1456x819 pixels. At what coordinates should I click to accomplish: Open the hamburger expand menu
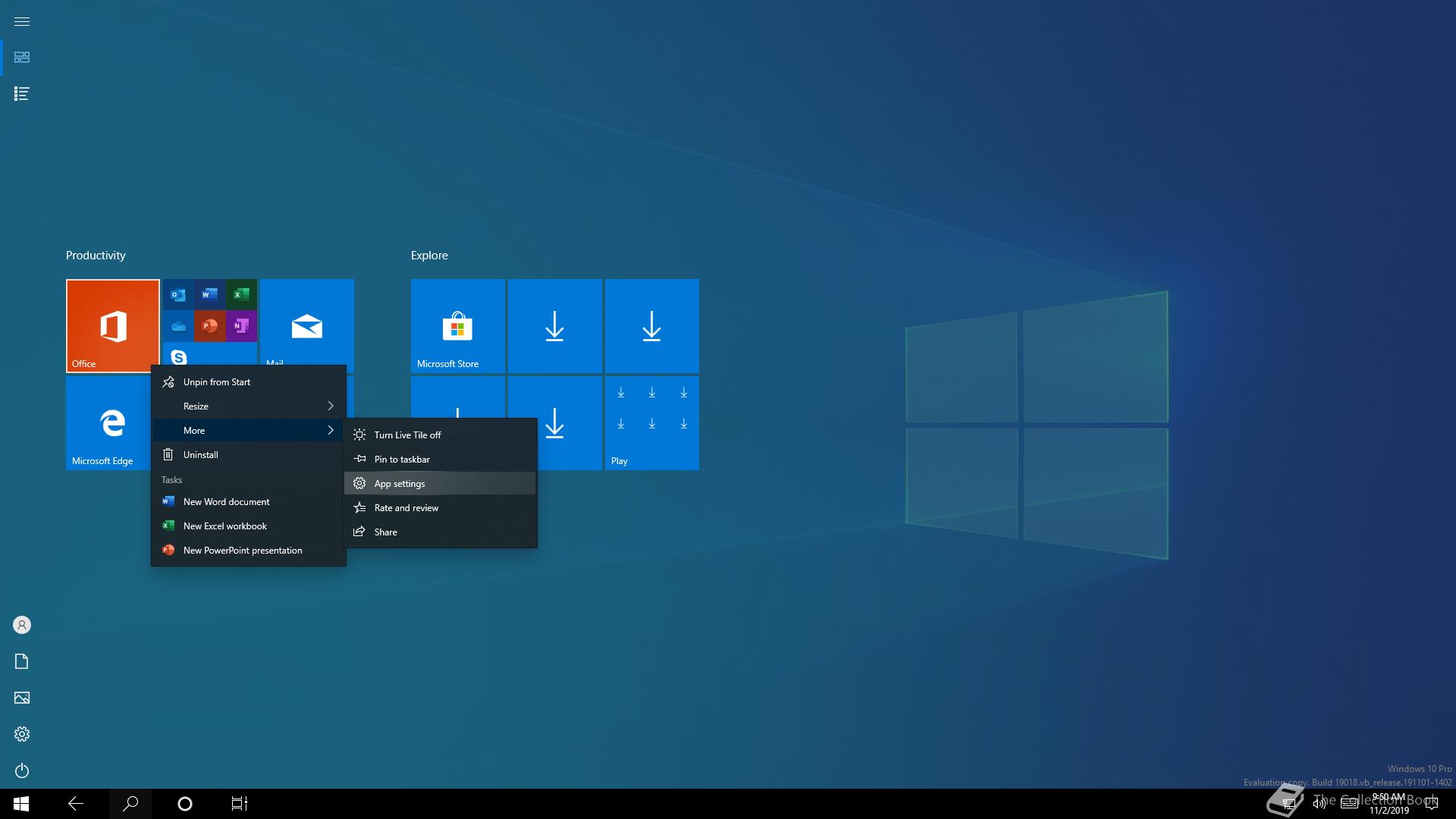coord(22,21)
